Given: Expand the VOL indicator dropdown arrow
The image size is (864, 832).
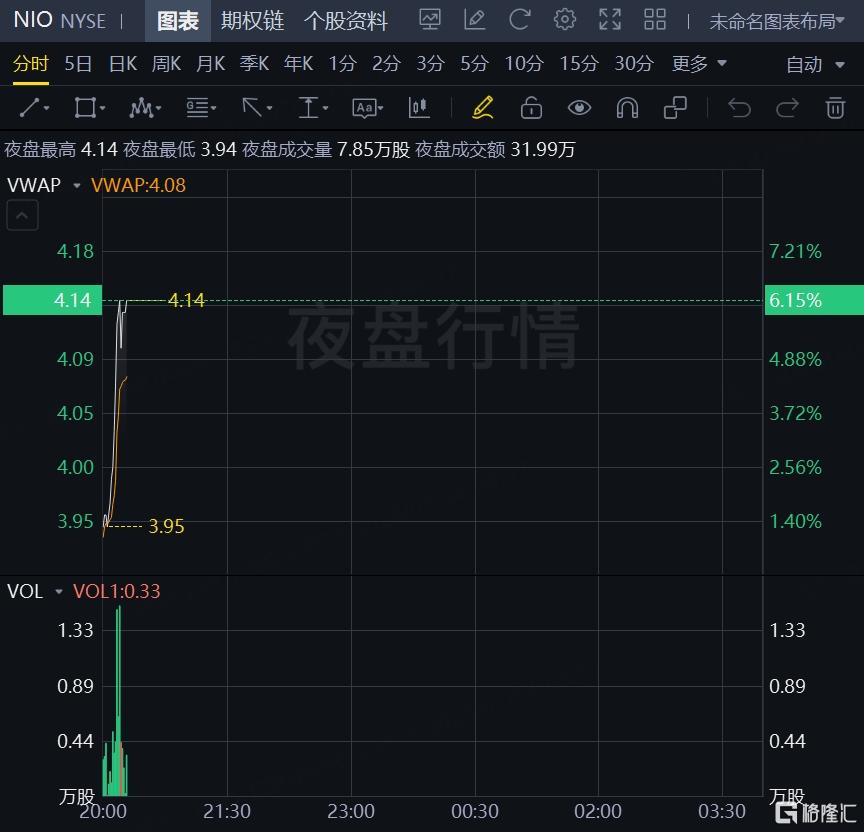Looking at the screenshot, I should pyautogui.click(x=59, y=592).
